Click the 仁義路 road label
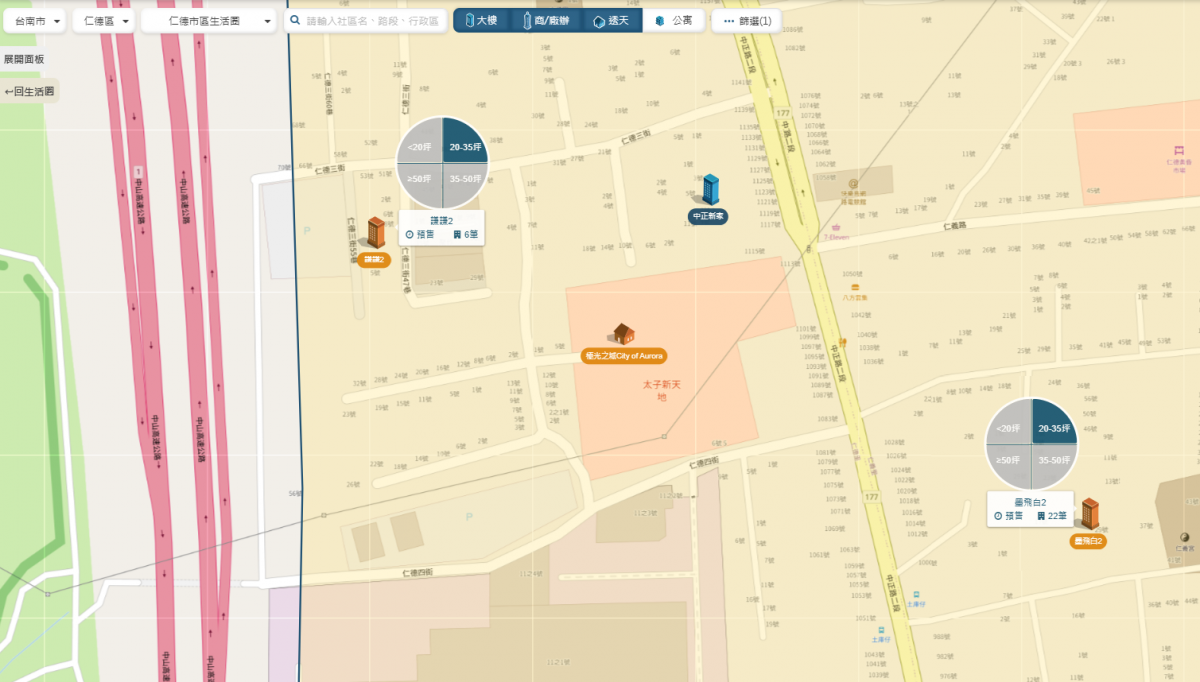This screenshot has width=1200, height=682. (x=955, y=226)
